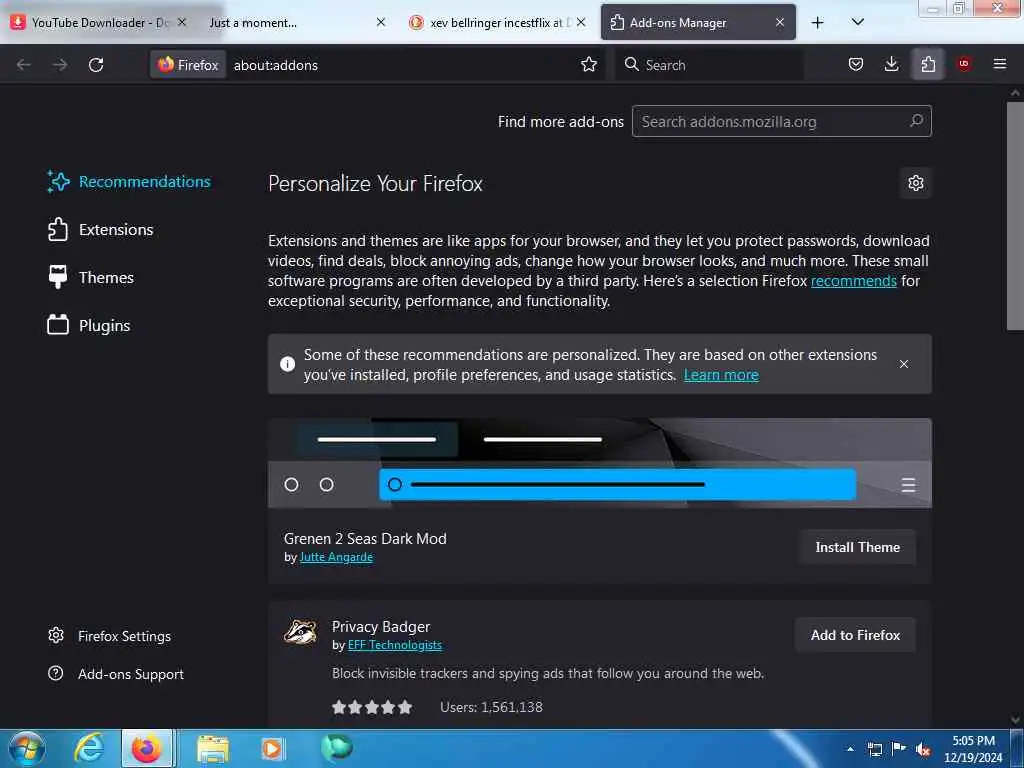Click the page vertical scrollbar thumb

1014,216
